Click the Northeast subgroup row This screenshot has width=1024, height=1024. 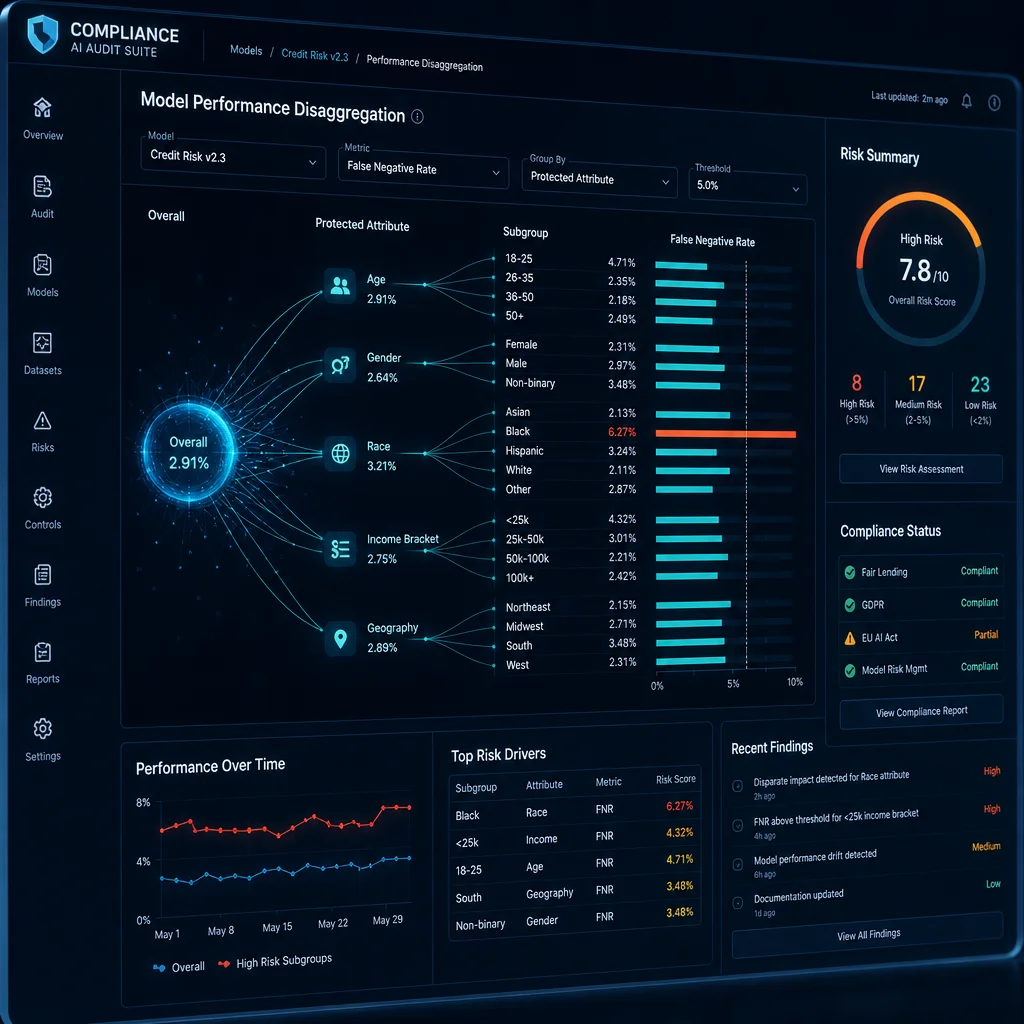tap(643, 605)
